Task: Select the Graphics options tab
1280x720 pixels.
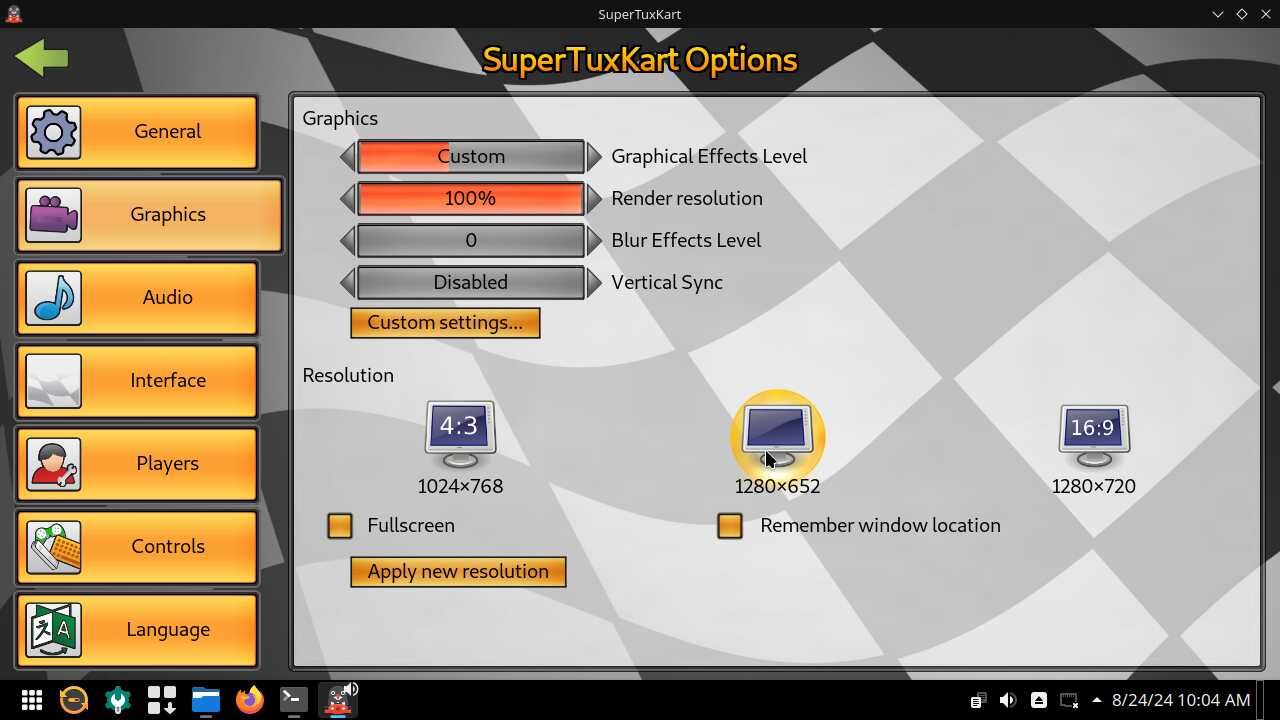Action: pyautogui.click(x=149, y=215)
